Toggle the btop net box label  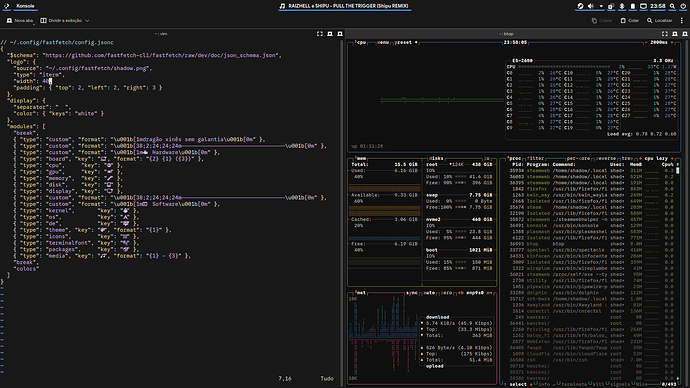(x=361, y=293)
